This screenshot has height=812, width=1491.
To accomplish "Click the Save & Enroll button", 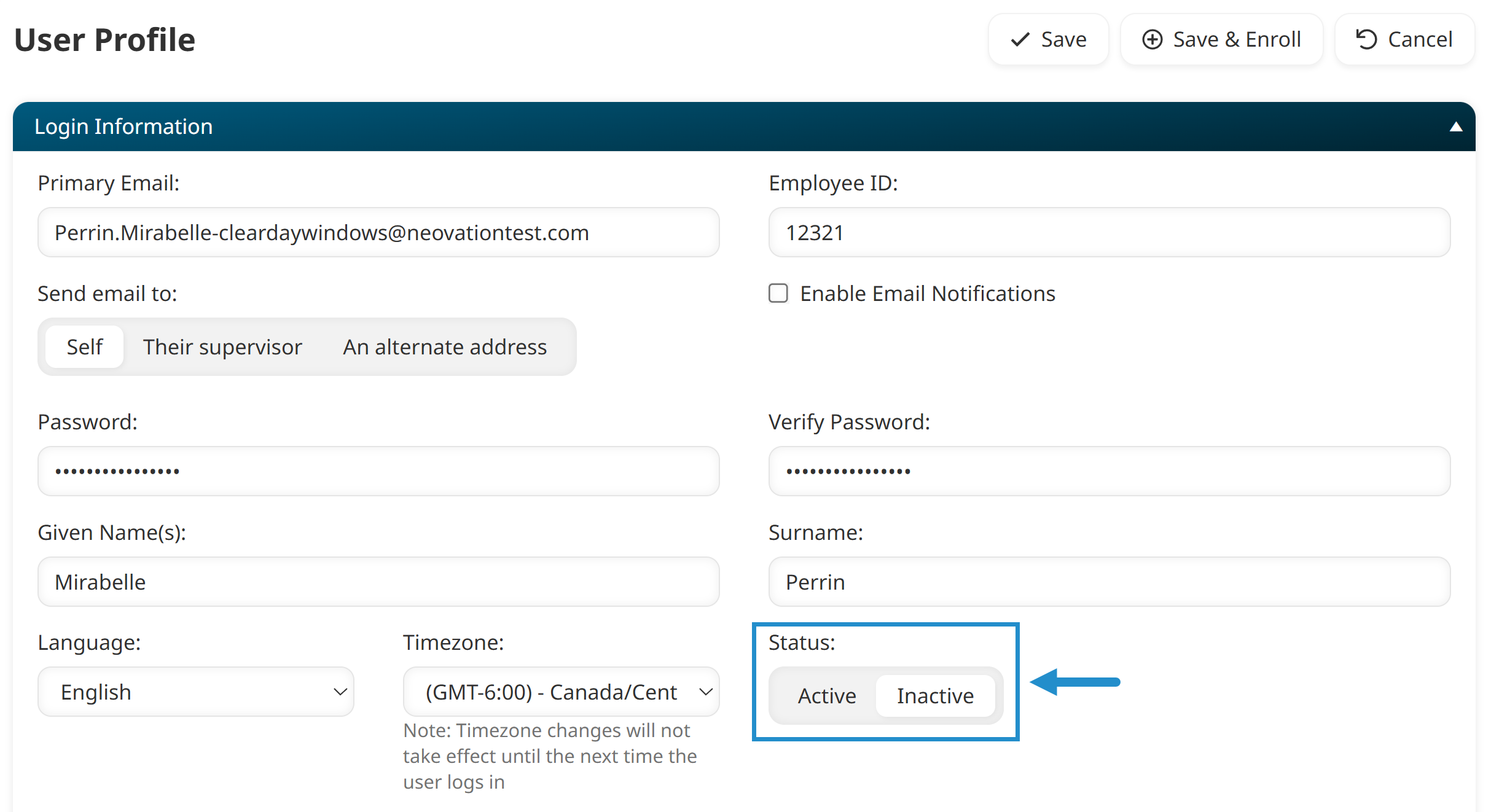I will point(1221,40).
